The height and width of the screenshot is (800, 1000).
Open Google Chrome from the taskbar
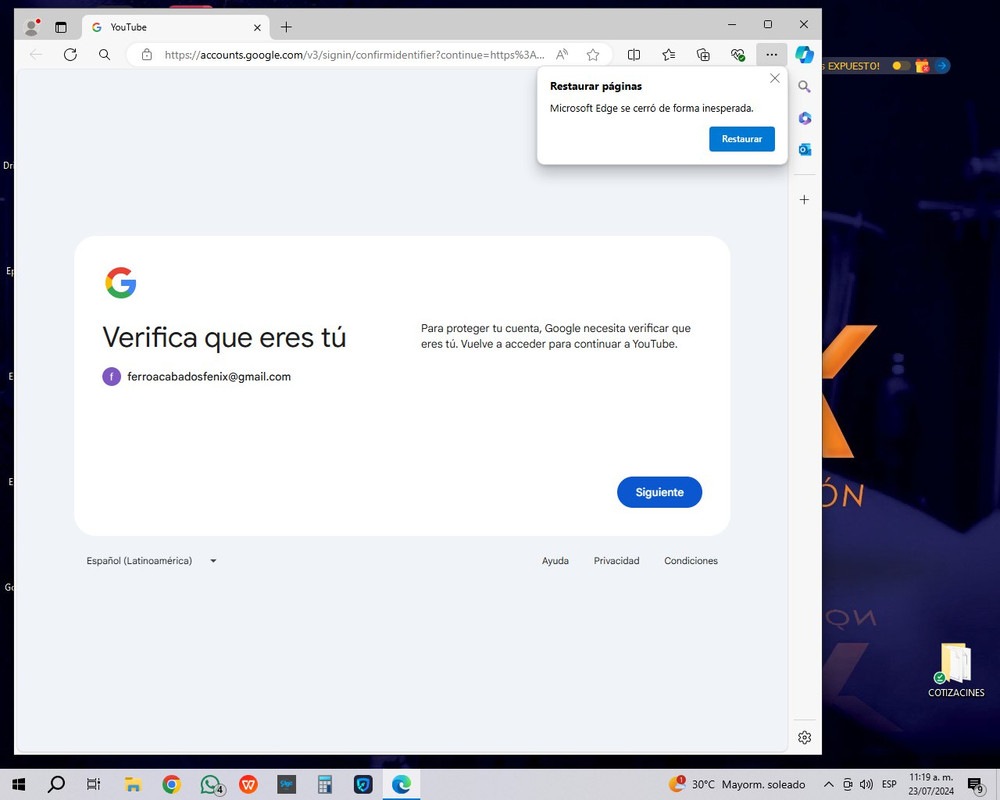(x=172, y=784)
